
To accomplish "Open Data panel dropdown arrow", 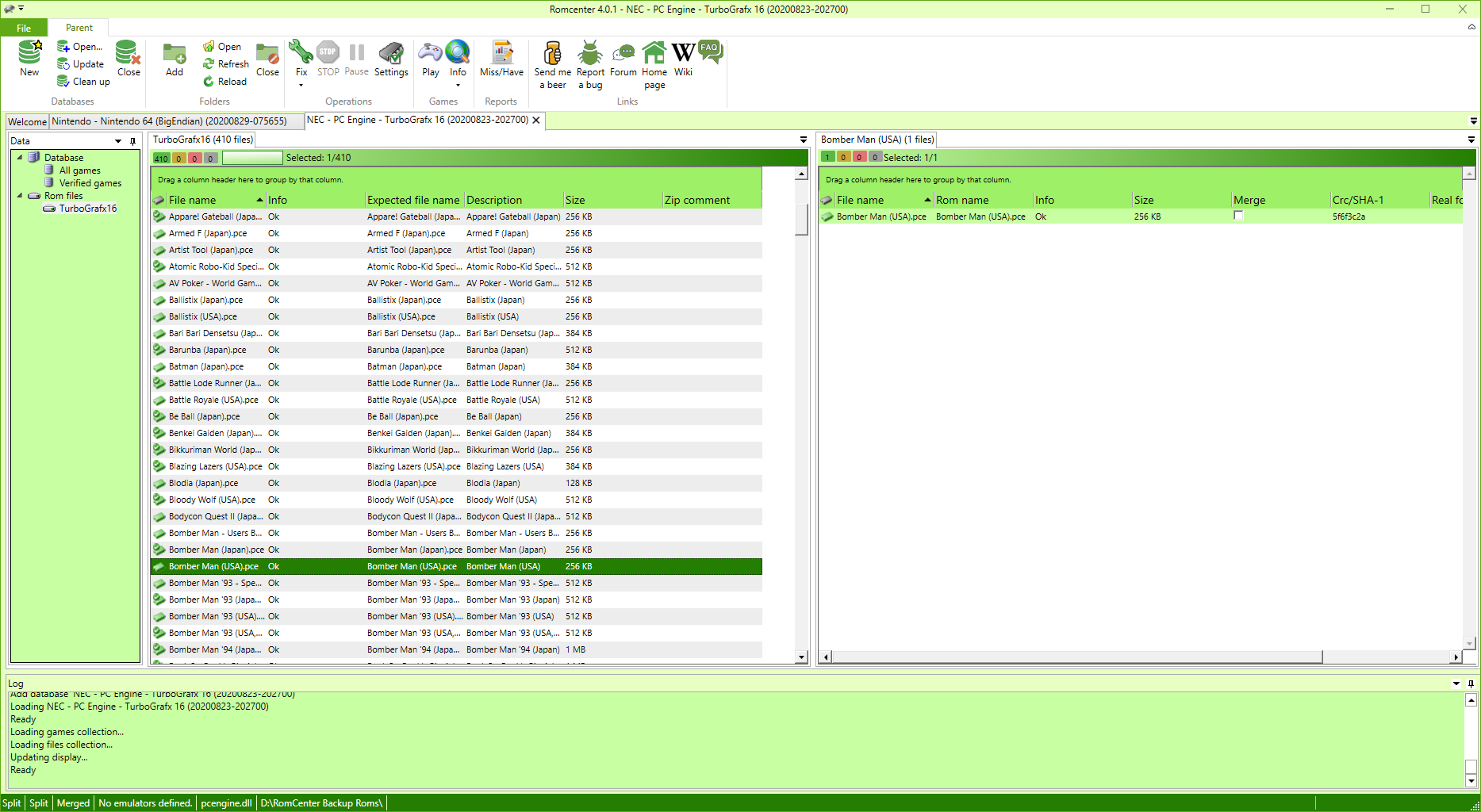I will coord(118,141).
